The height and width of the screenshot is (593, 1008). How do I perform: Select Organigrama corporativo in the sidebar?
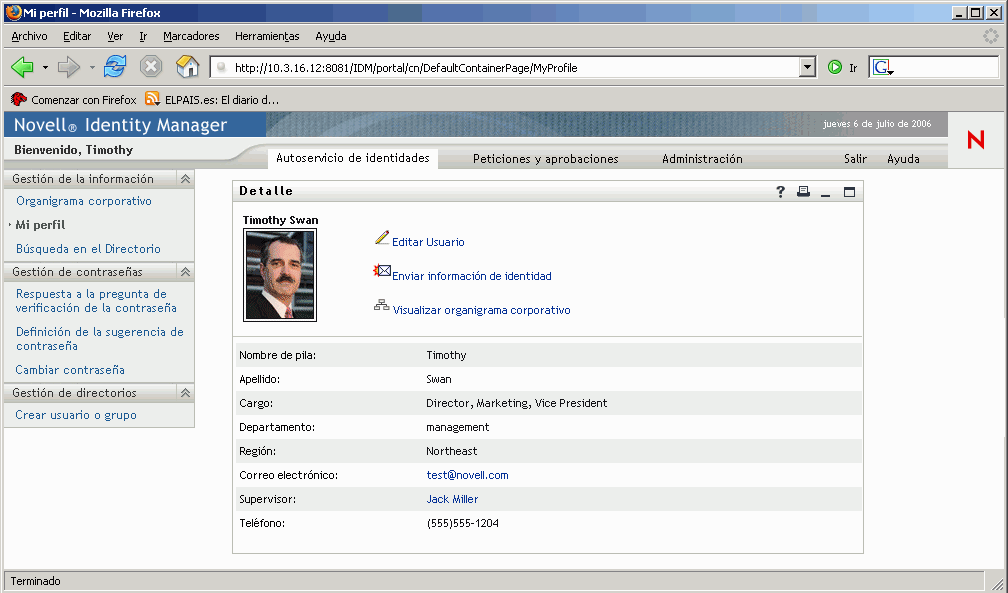point(84,201)
